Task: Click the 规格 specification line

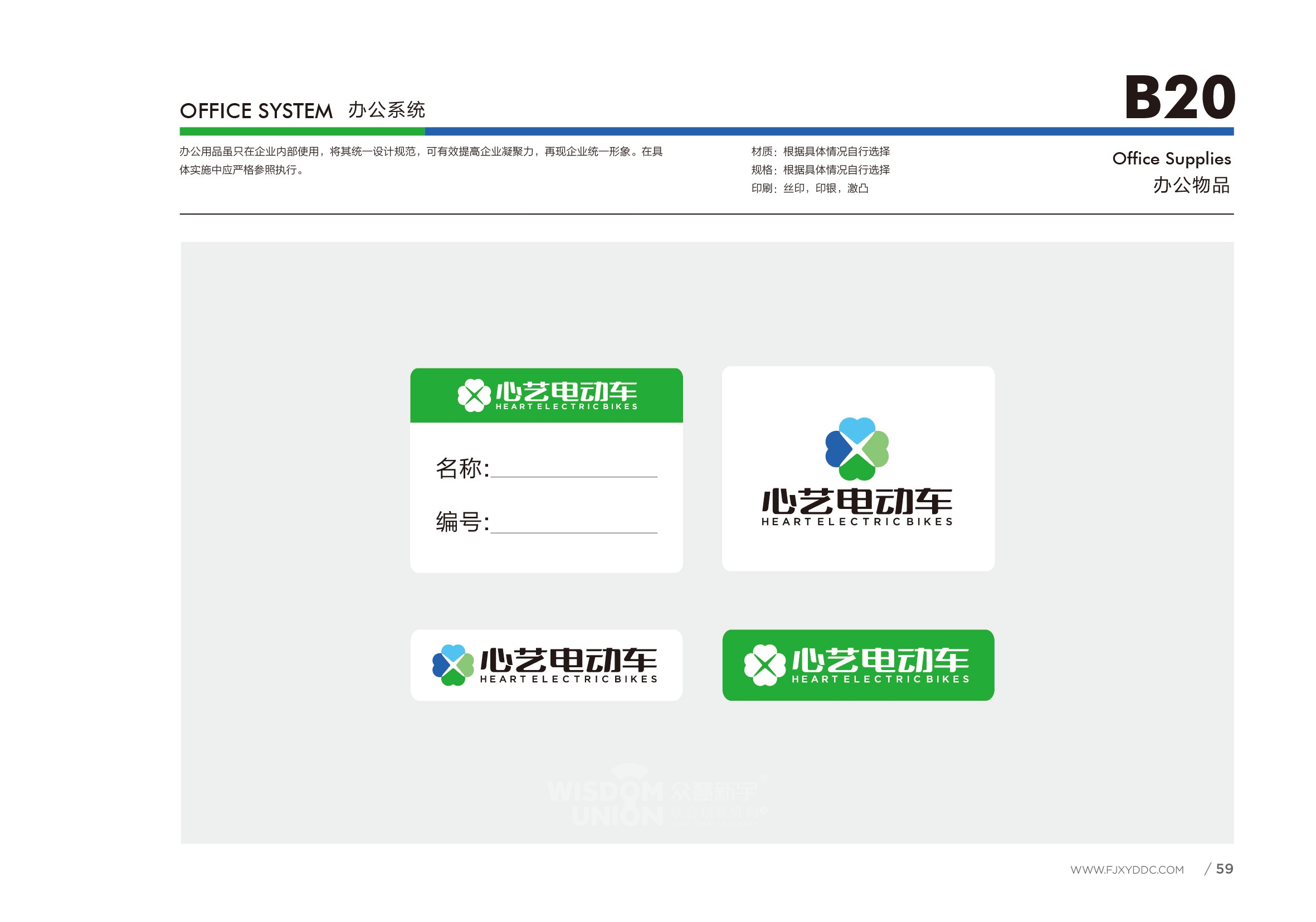Action: 820,169
